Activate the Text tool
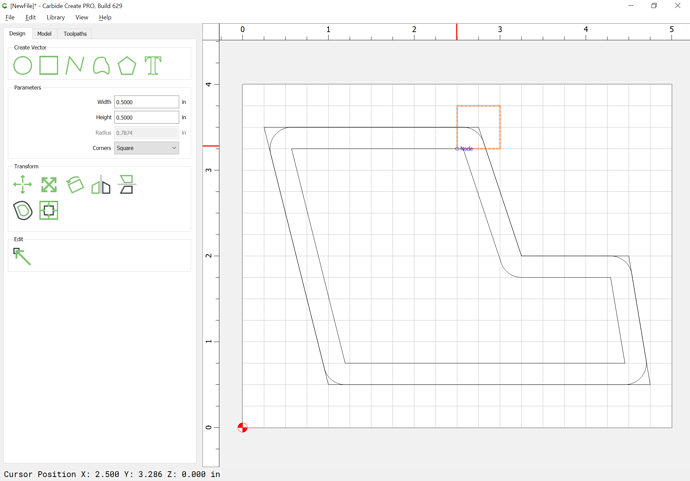This screenshot has width=690, height=481. pyautogui.click(x=153, y=66)
